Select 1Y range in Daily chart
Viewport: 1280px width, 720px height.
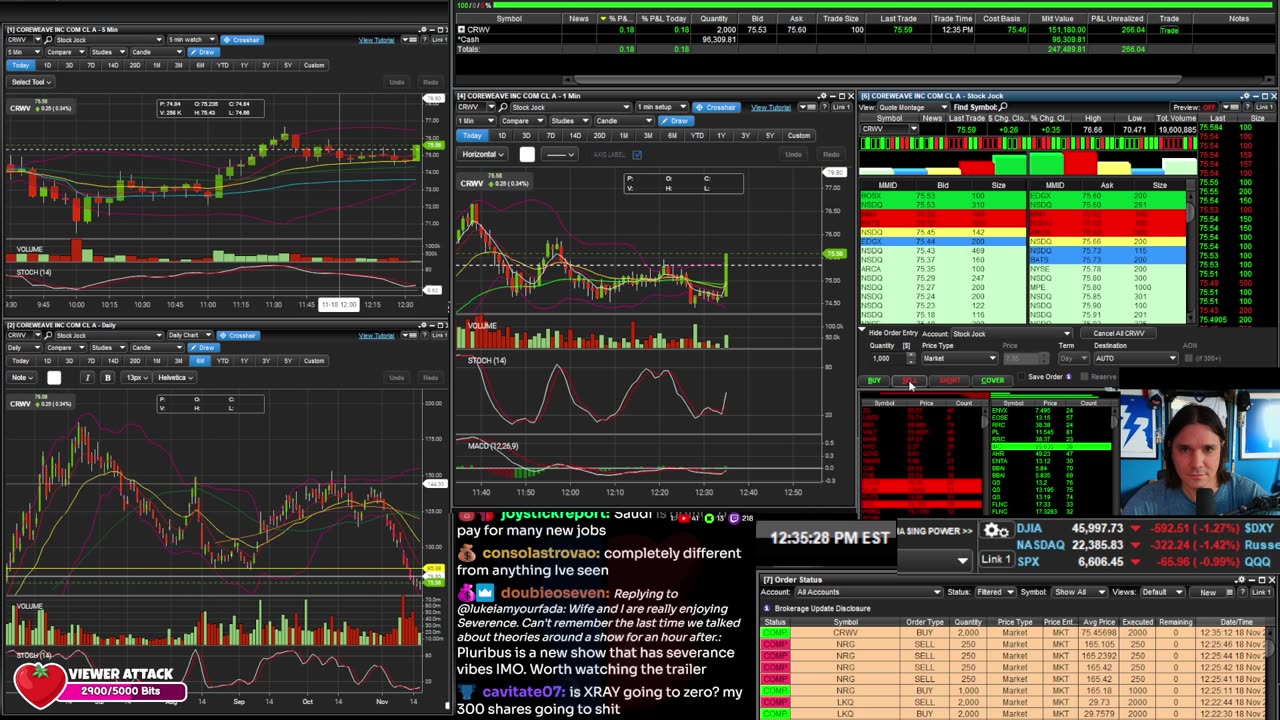point(244,360)
